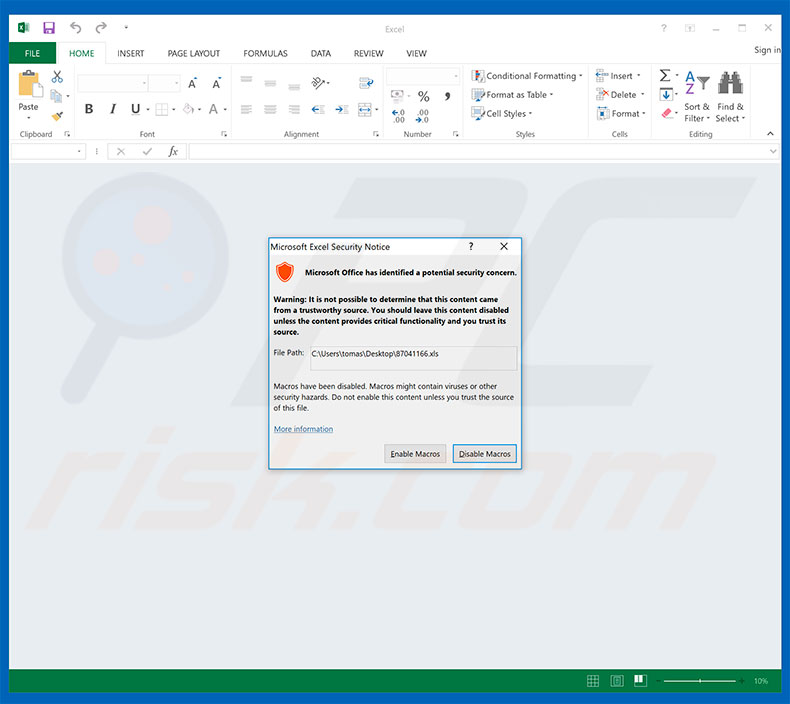The image size is (790, 704).
Task: Click the Decrease Decimal icon
Action: (422, 116)
